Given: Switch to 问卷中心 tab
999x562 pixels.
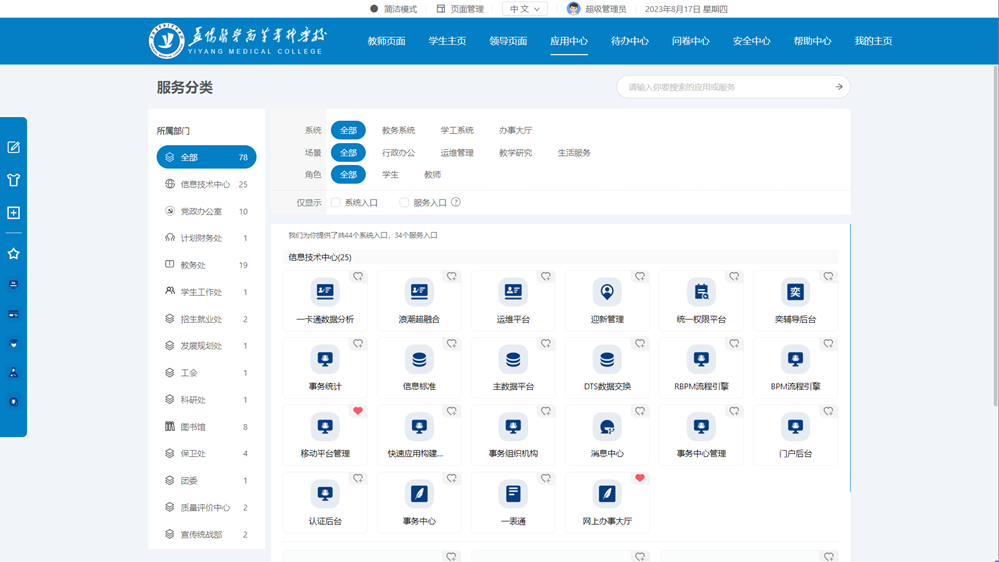Looking at the screenshot, I should tap(691, 41).
